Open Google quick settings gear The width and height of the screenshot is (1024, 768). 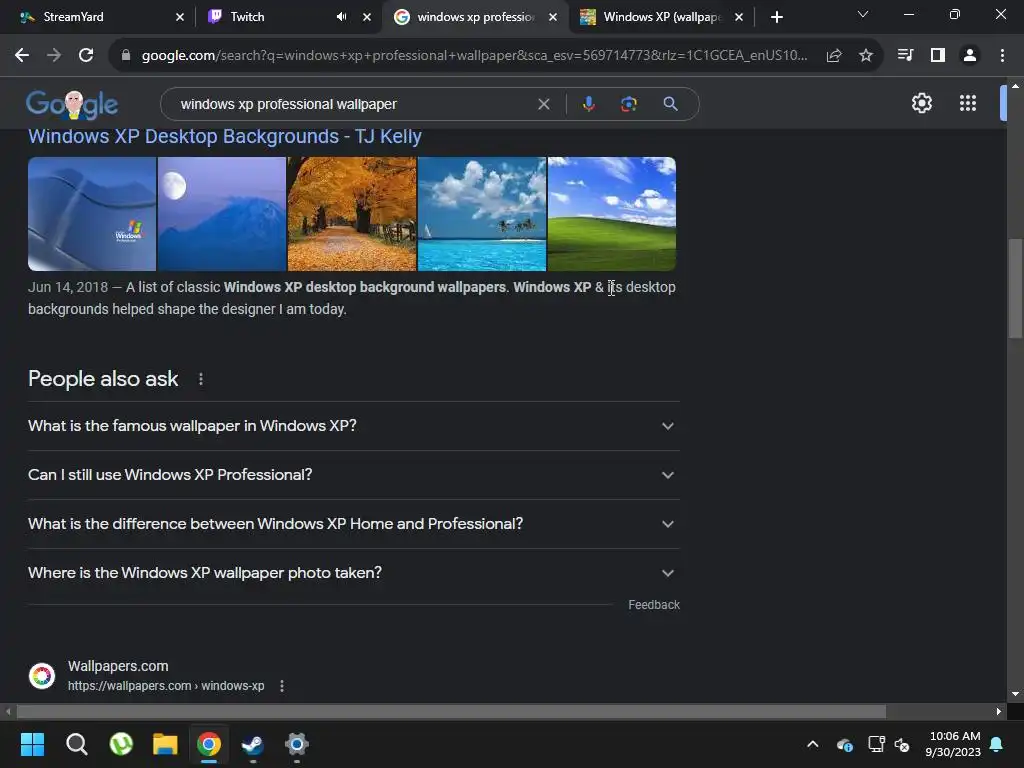(921, 103)
